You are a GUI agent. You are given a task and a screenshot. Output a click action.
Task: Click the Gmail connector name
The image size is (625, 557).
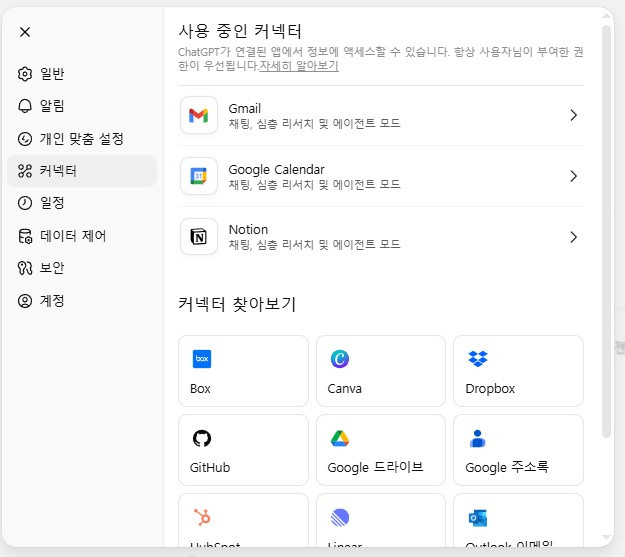pos(244,108)
